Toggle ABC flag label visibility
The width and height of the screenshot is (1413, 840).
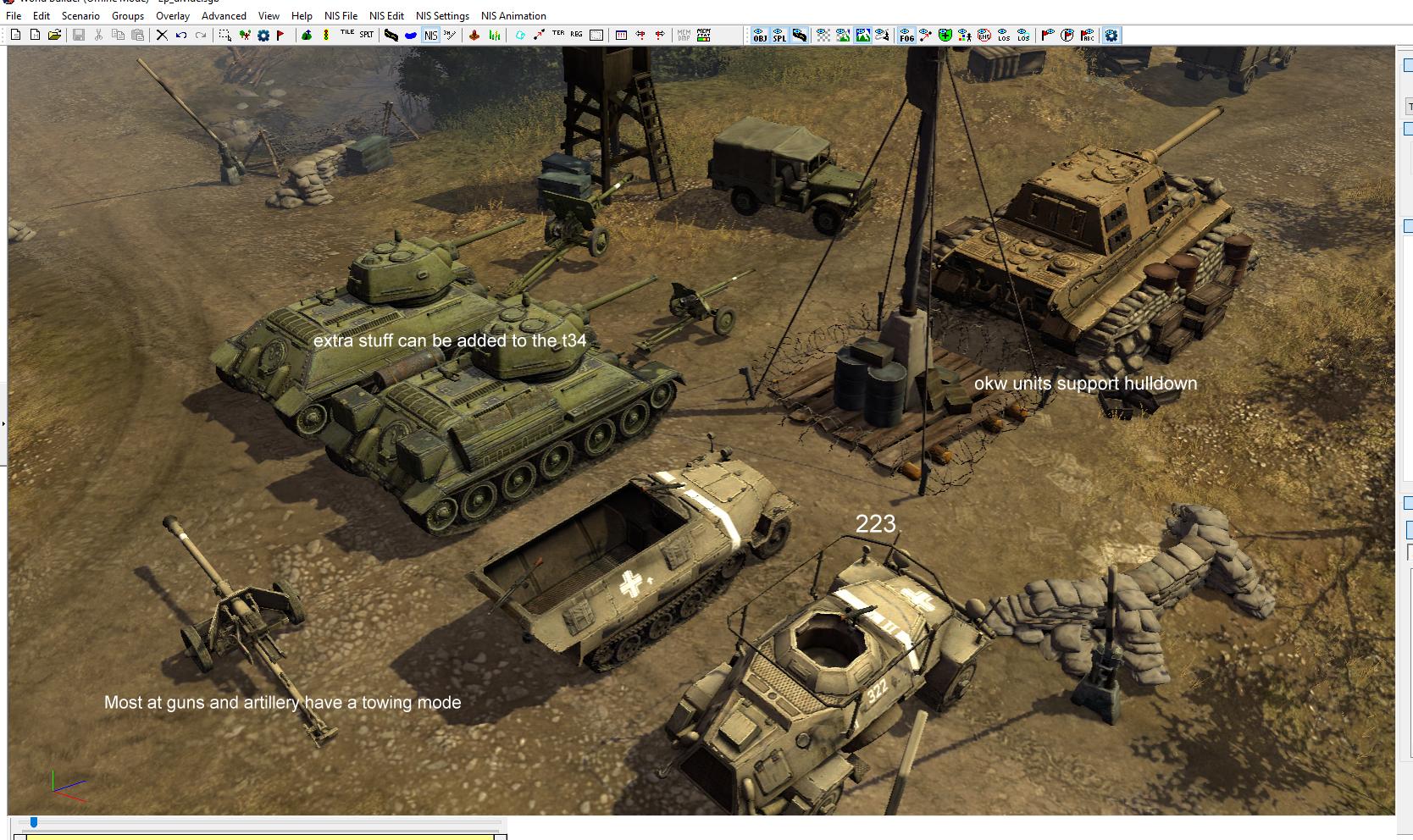[x=1087, y=35]
